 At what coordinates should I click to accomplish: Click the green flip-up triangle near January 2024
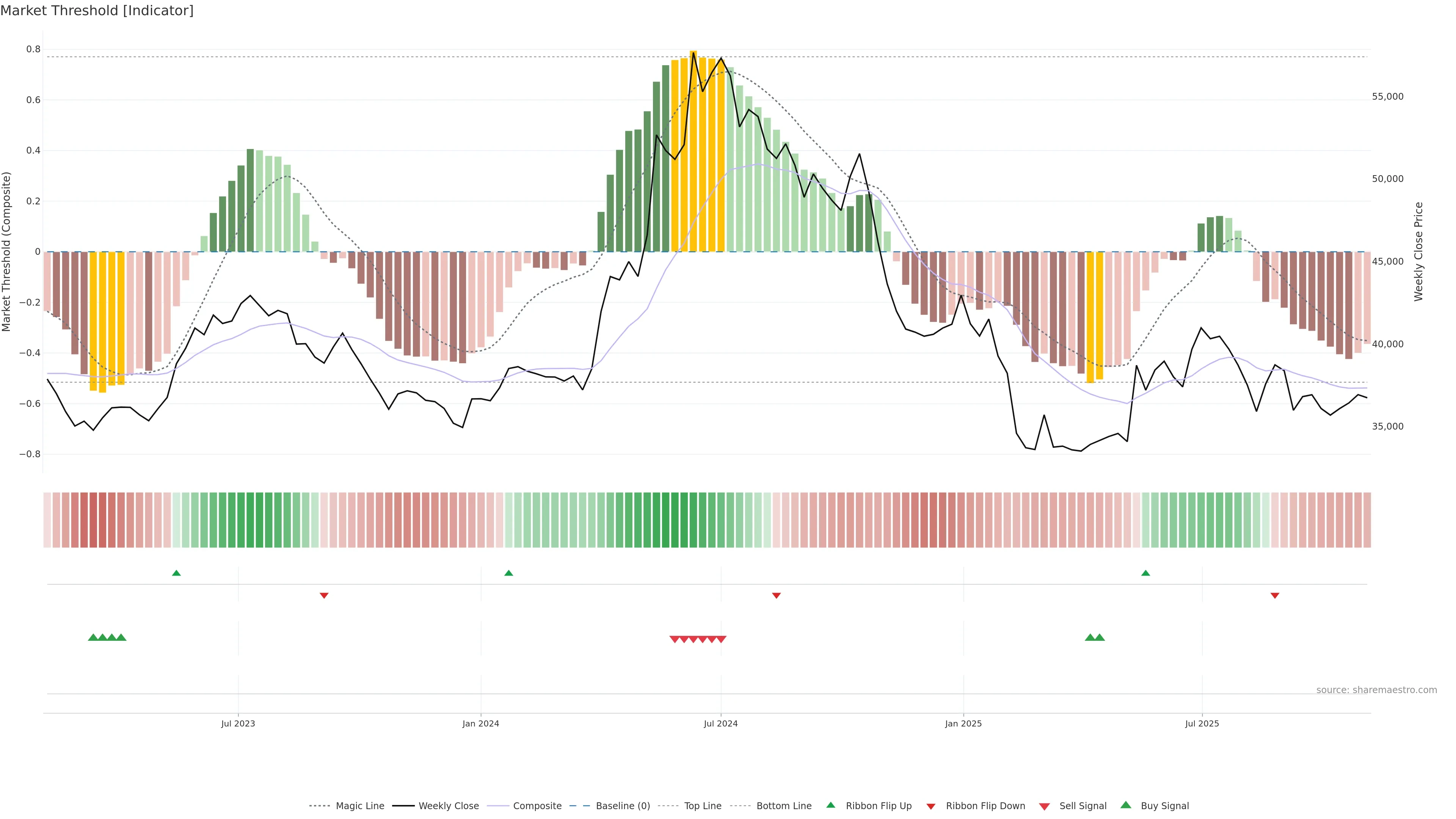(x=509, y=573)
